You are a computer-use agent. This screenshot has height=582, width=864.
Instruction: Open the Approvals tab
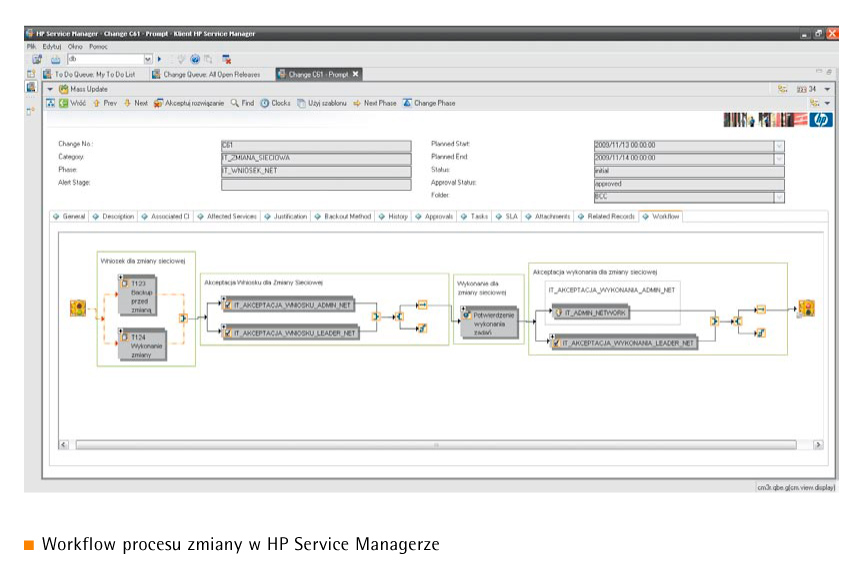pos(435,216)
